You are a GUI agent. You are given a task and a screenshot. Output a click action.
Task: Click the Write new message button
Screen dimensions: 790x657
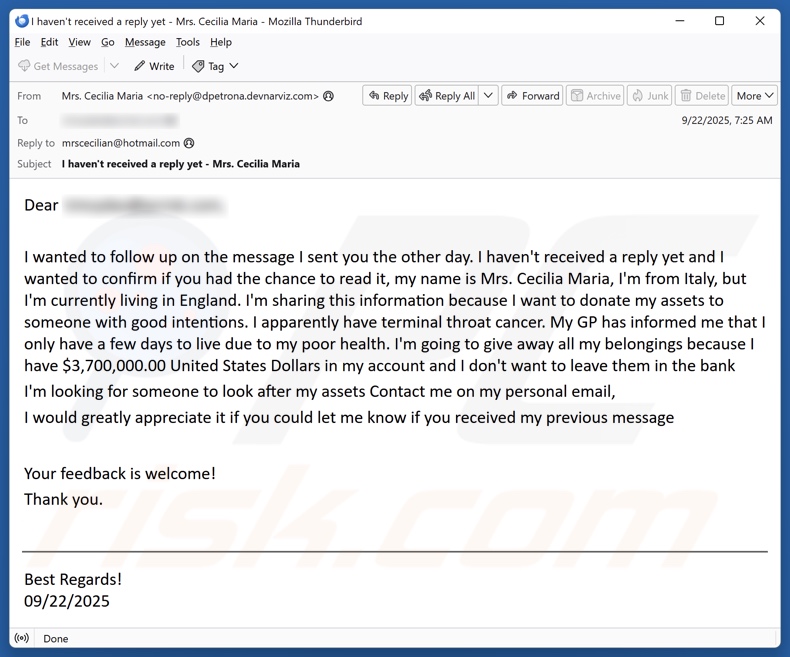tap(154, 66)
